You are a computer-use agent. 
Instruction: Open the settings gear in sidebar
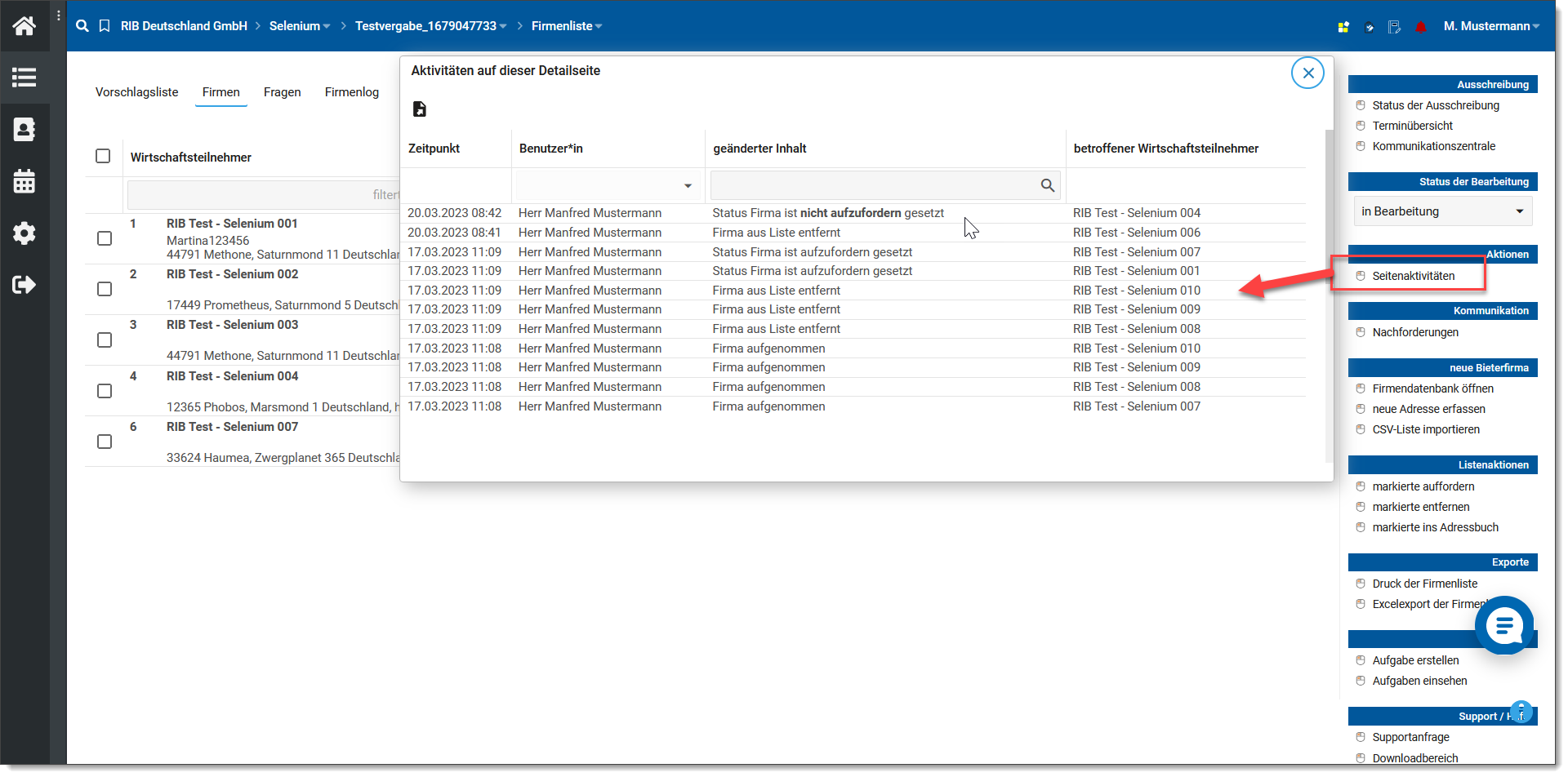[x=24, y=233]
